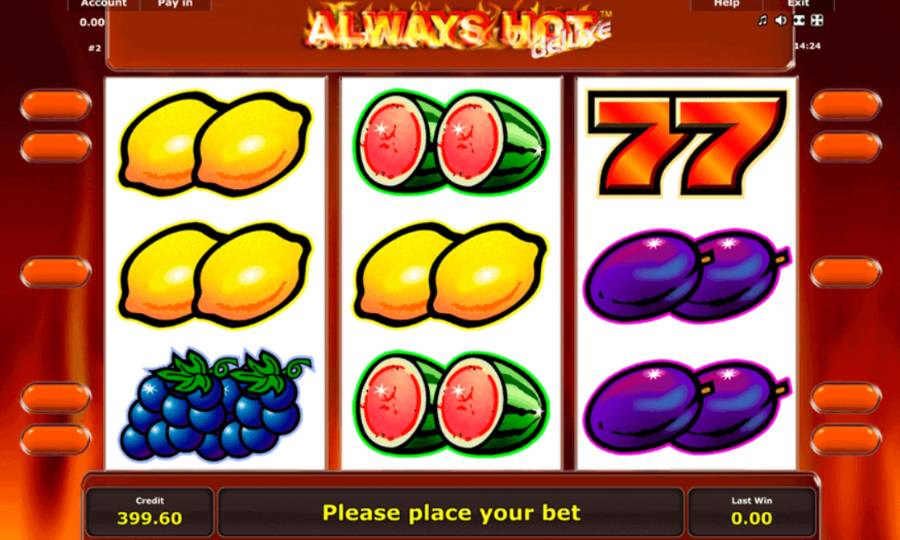The image size is (900, 540).
Task: Mute sound with the speaker icon
Action: (x=781, y=21)
